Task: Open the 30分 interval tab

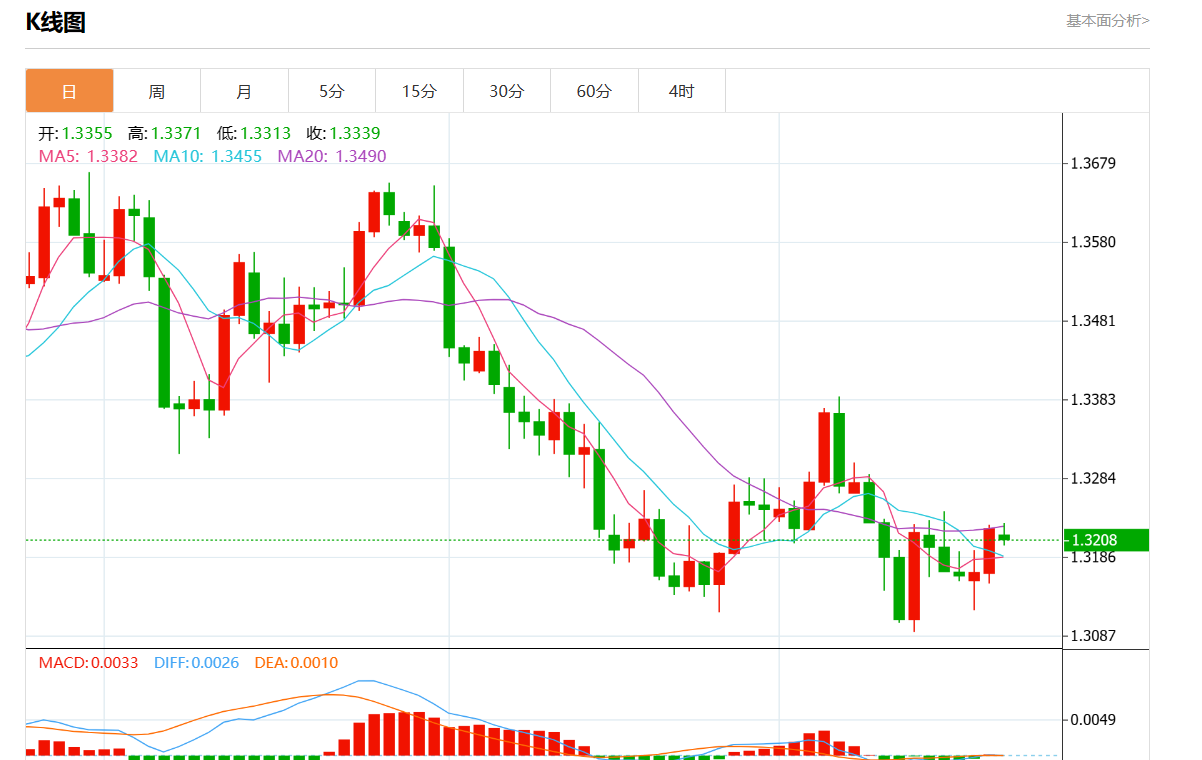Action: [x=507, y=91]
